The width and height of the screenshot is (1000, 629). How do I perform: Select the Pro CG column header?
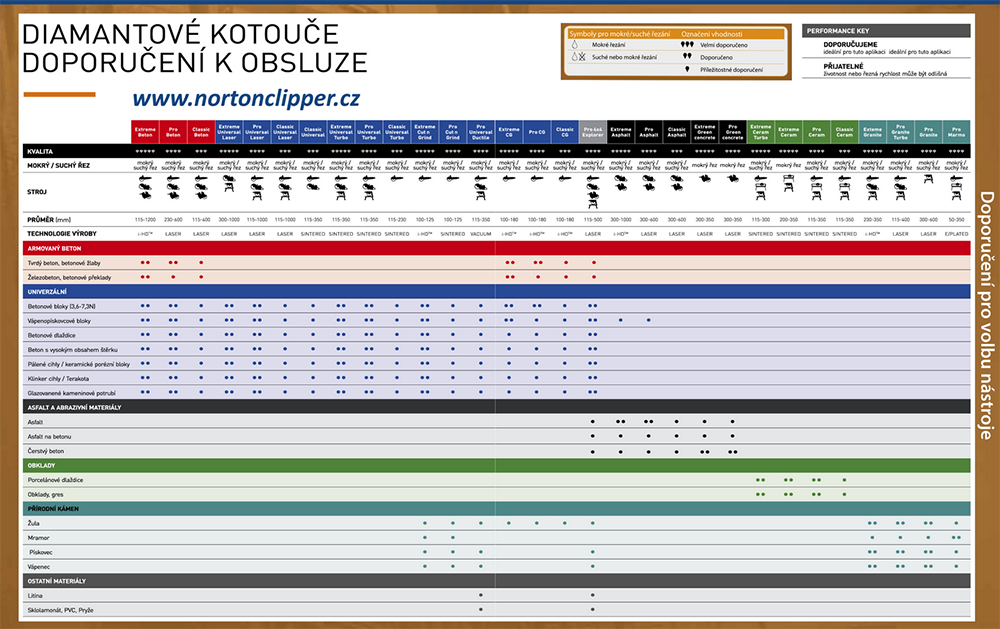pos(537,131)
